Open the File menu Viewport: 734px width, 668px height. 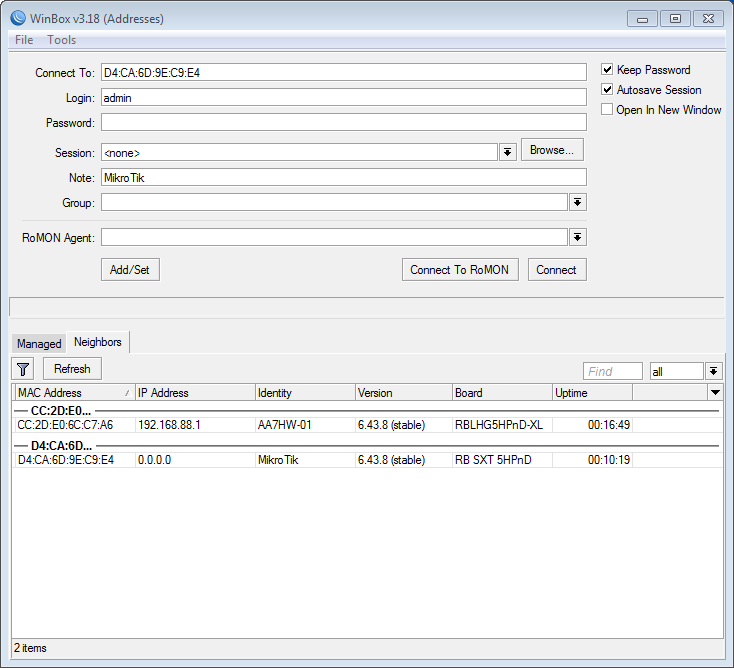(x=24, y=40)
